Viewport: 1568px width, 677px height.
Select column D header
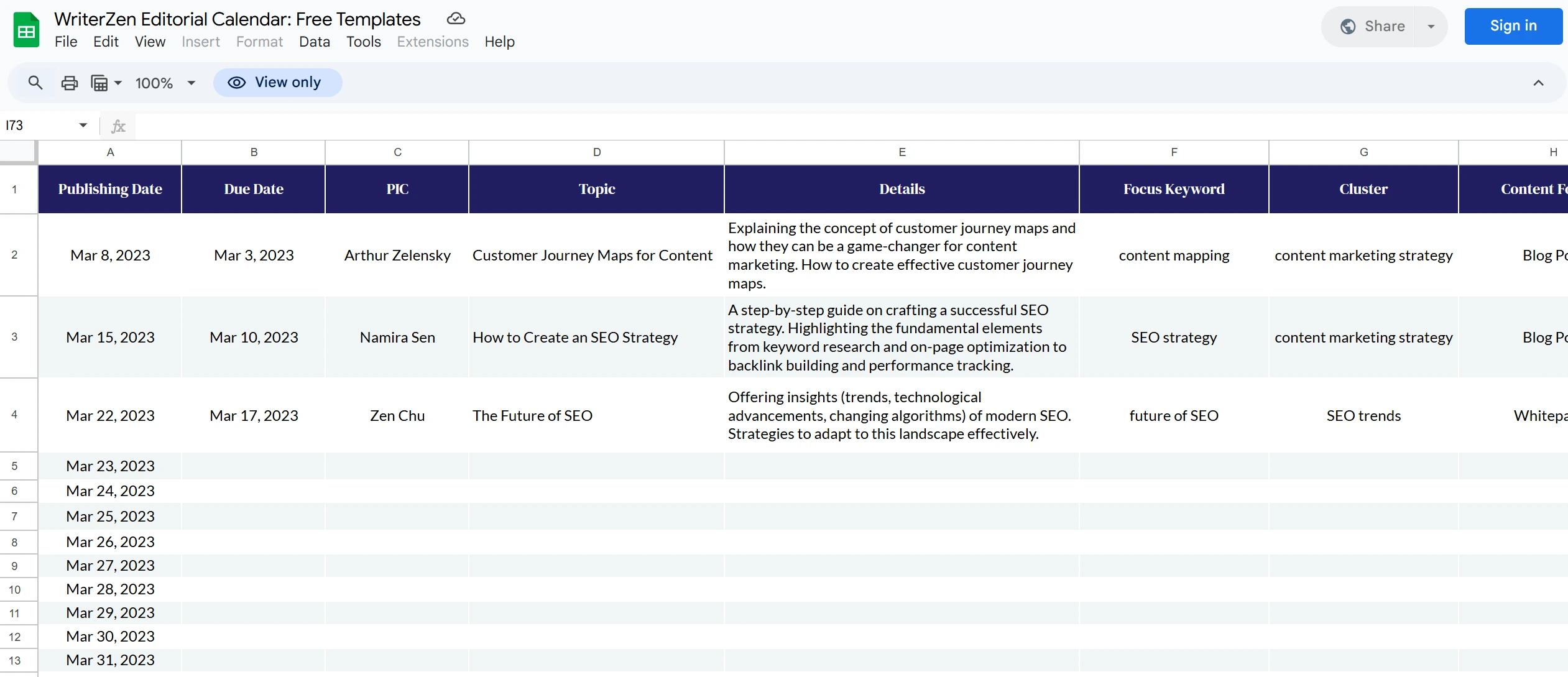coord(597,152)
